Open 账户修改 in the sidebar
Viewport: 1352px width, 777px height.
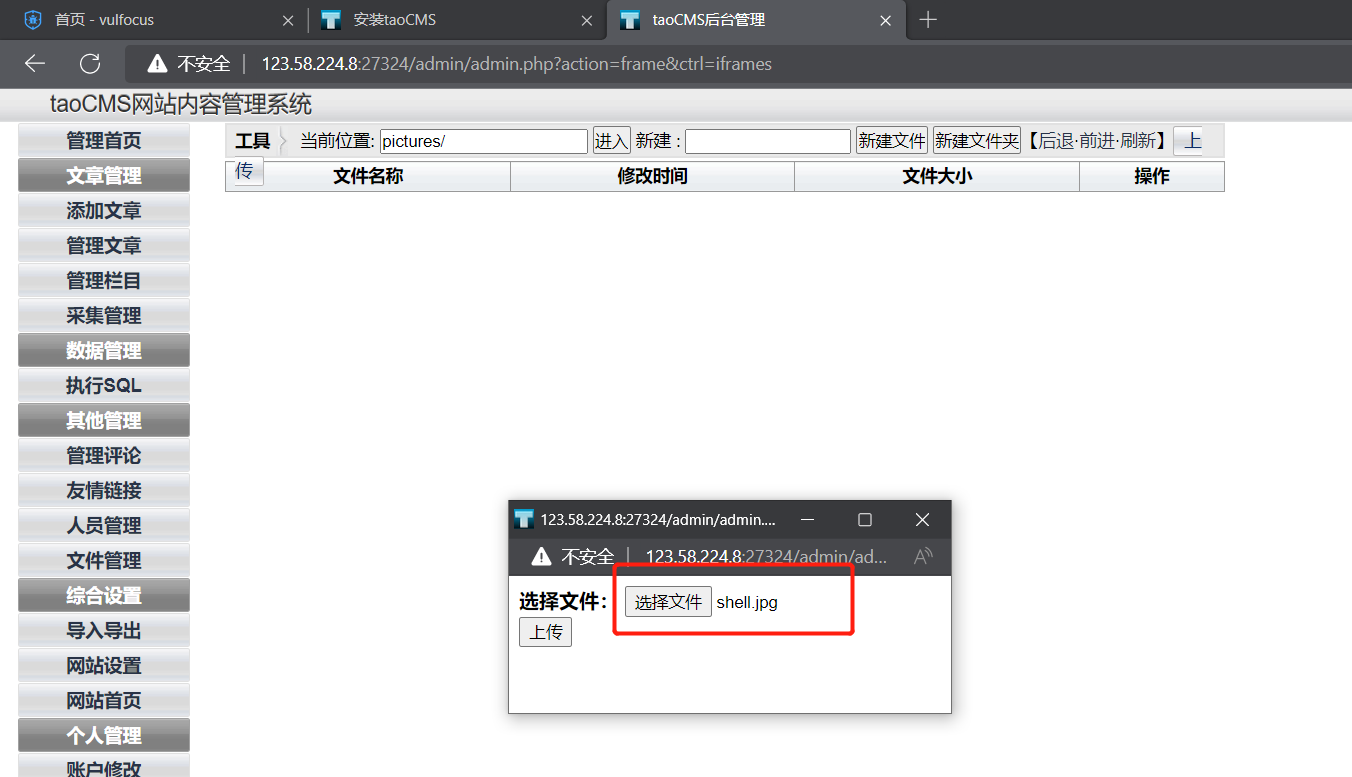click(104, 768)
